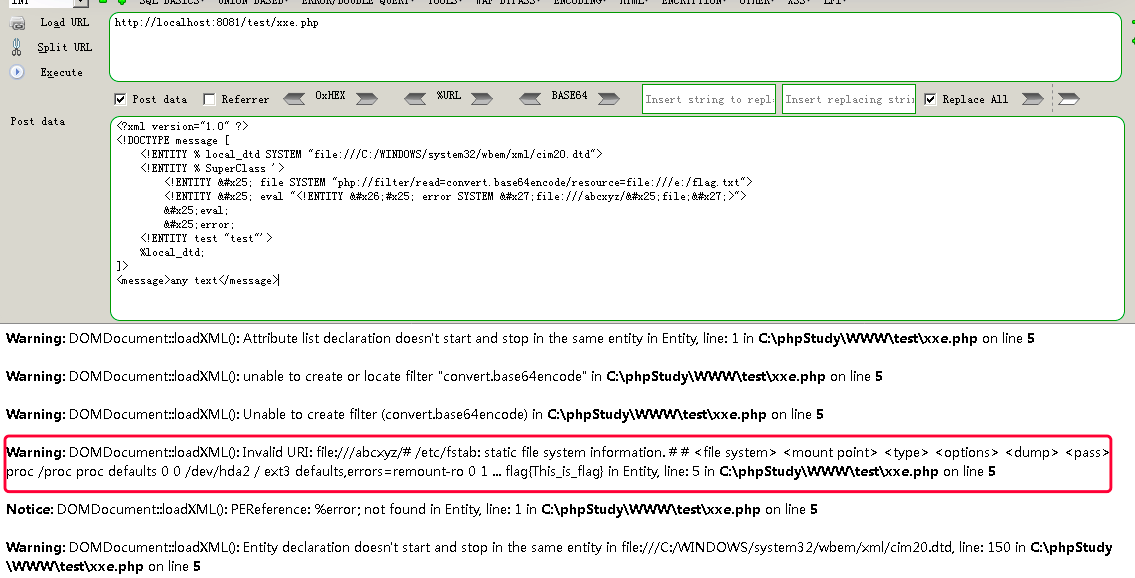Click the decode arrow left of %URL
1135x578 pixels.
click(x=415, y=99)
